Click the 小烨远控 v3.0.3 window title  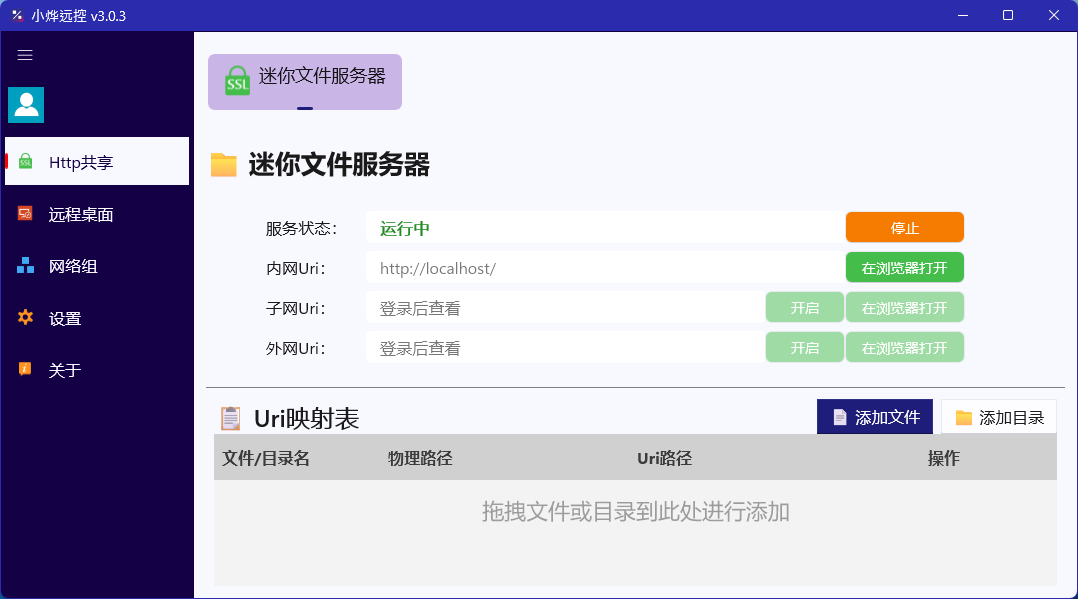click(78, 16)
